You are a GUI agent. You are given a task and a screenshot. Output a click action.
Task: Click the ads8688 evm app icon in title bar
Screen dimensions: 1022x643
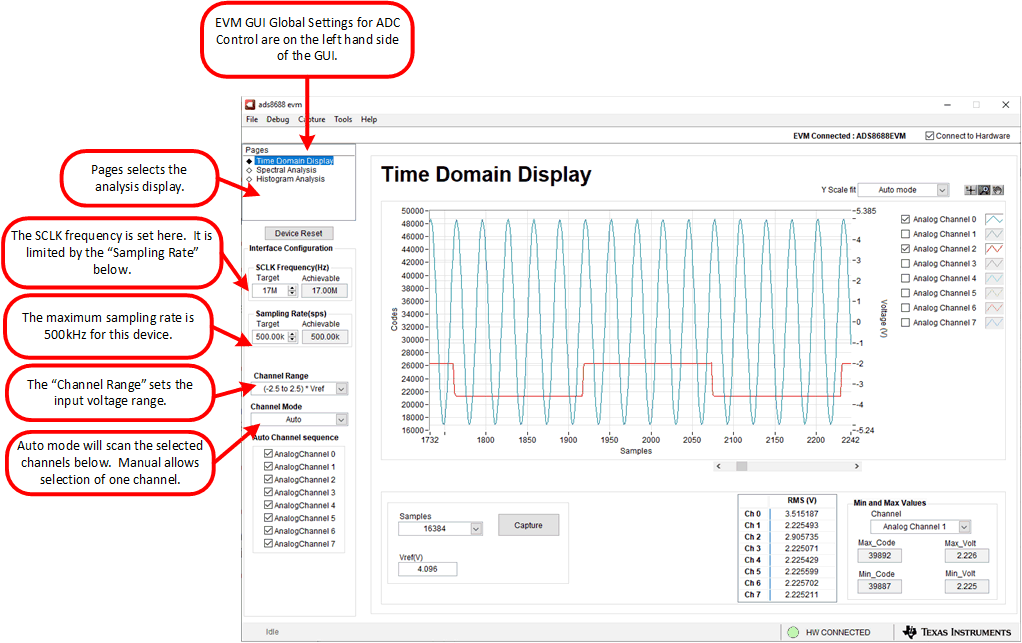250,104
